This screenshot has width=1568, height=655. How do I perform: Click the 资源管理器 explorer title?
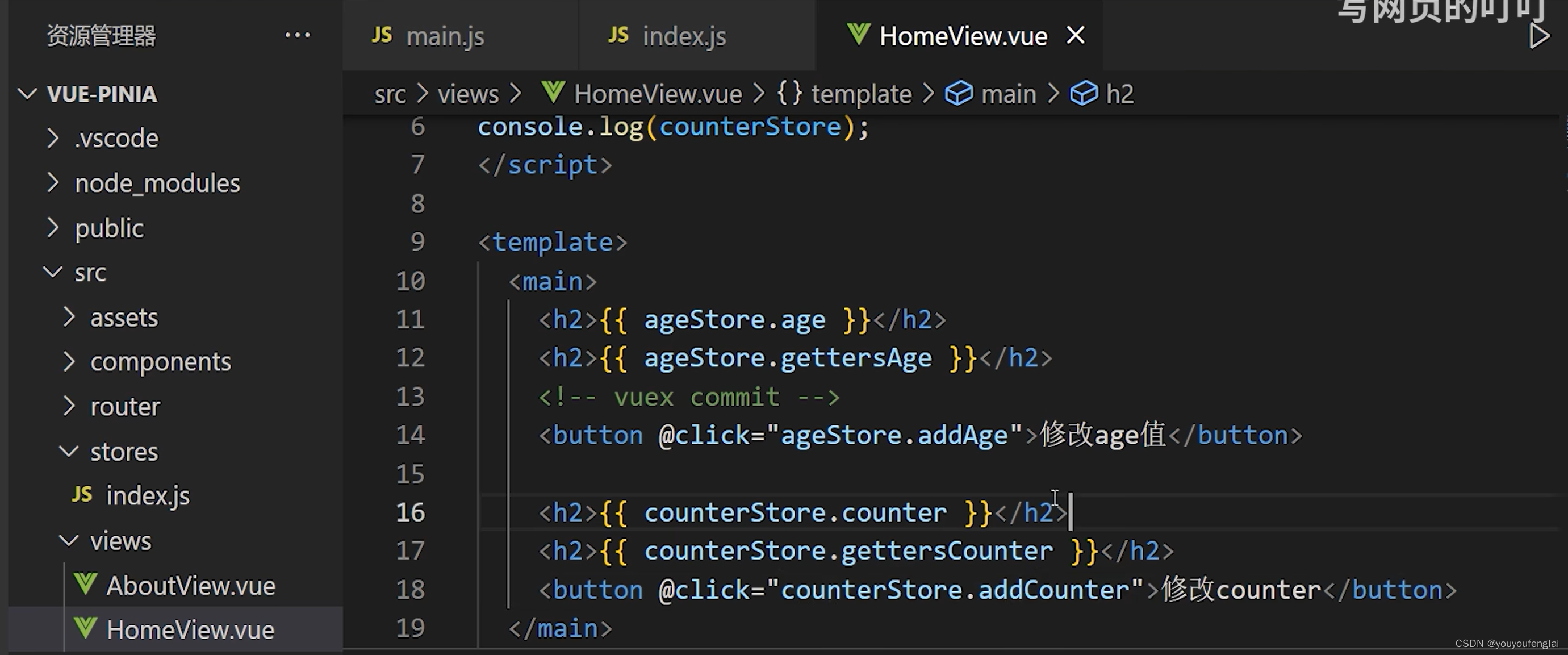(102, 35)
